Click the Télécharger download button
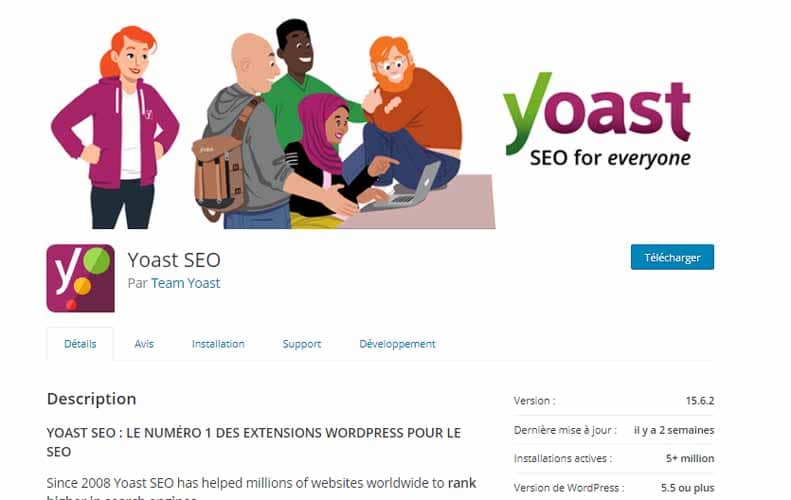791x500 pixels. [x=672, y=257]
